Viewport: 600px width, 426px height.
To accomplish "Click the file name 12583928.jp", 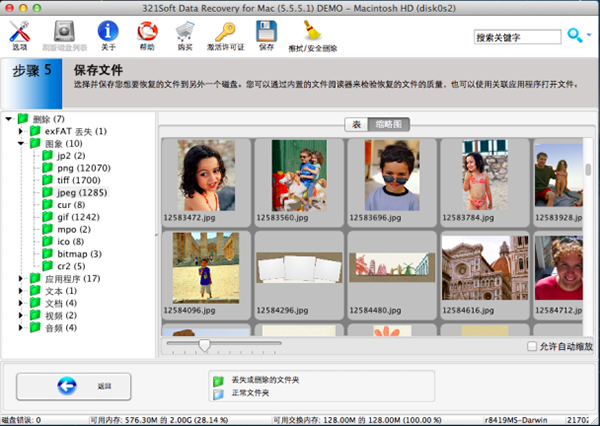I will (559, 217).
